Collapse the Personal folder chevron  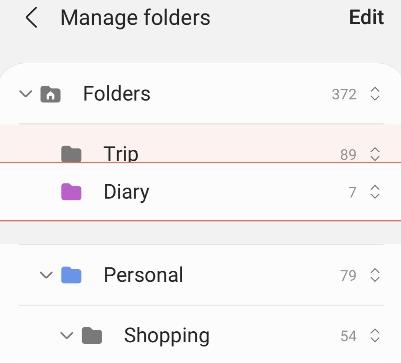pos(46,275)
